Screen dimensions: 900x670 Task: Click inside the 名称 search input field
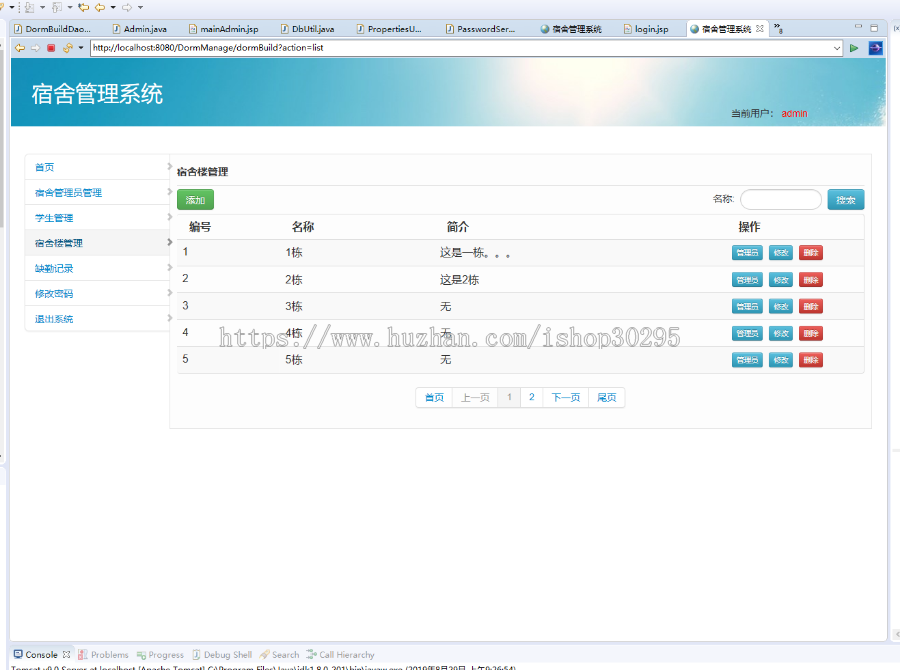click(x=780, y=199)
